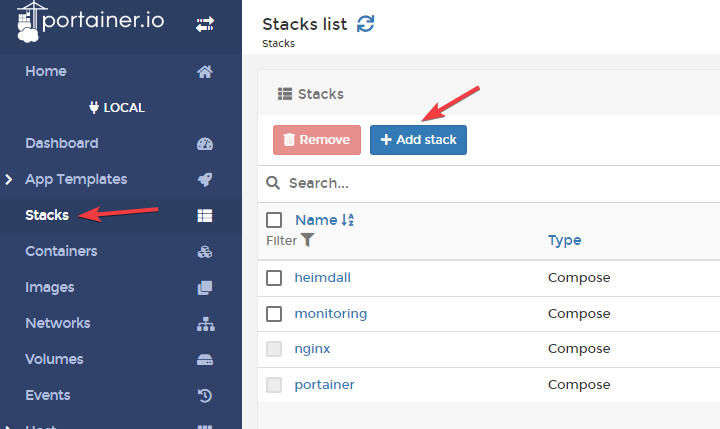Open Volumes in the sidebar
This screenshot has height=429, width=720.
(x=54, y=359)
